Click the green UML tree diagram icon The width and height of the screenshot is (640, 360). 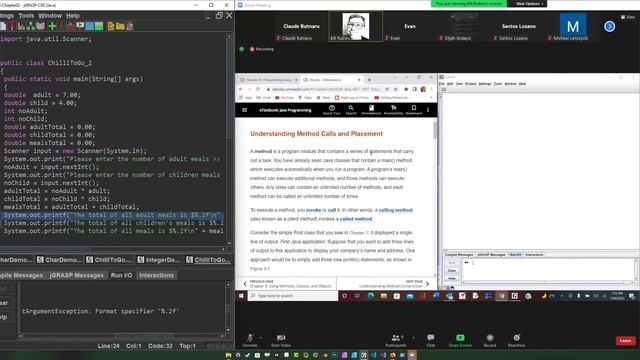30,26
